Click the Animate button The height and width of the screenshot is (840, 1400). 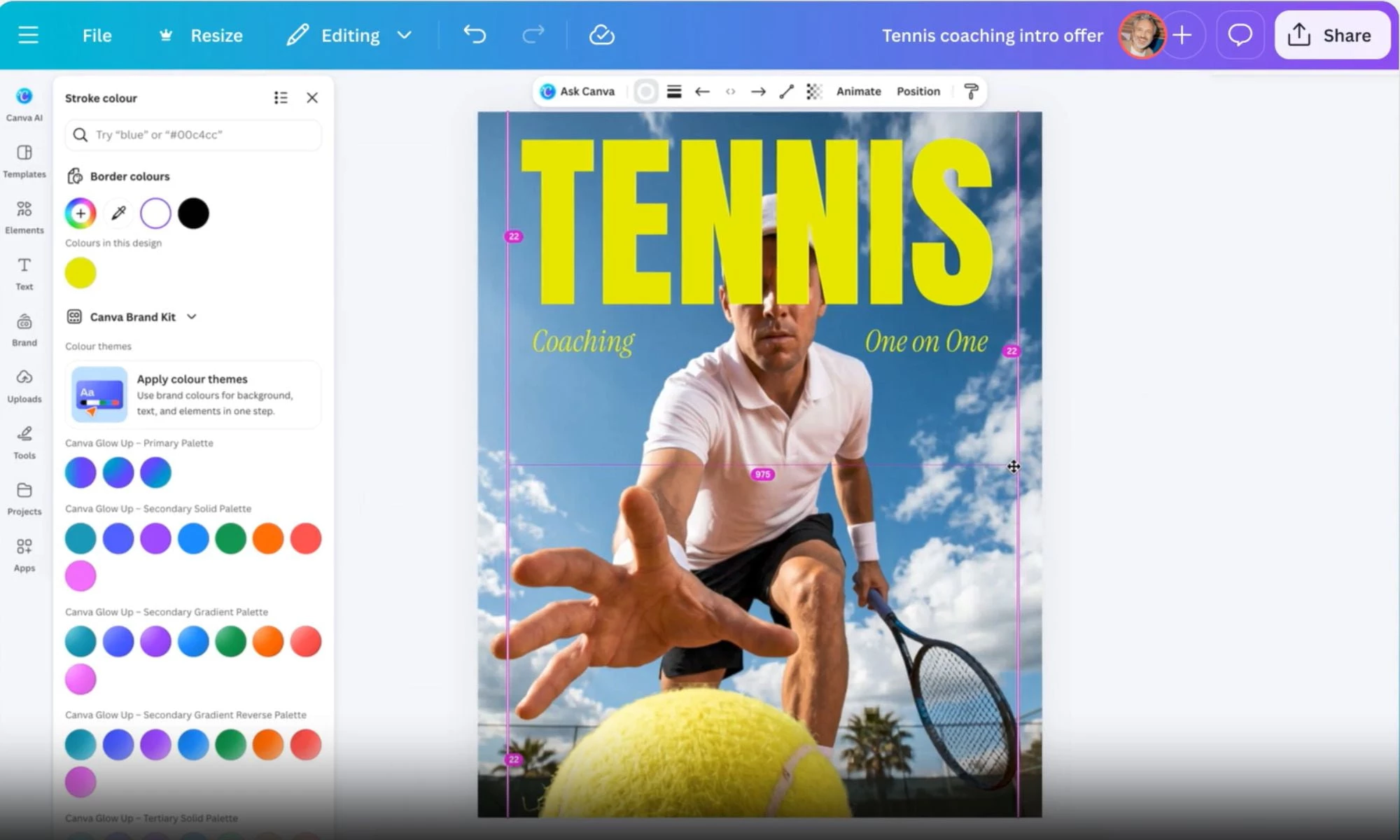pos(858,92)
